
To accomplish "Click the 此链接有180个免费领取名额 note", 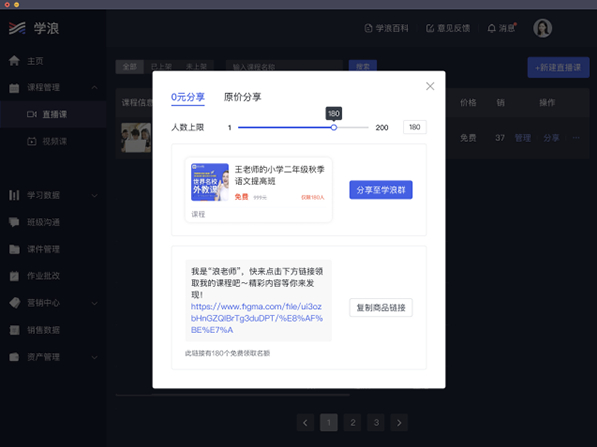I will (227, 353).
